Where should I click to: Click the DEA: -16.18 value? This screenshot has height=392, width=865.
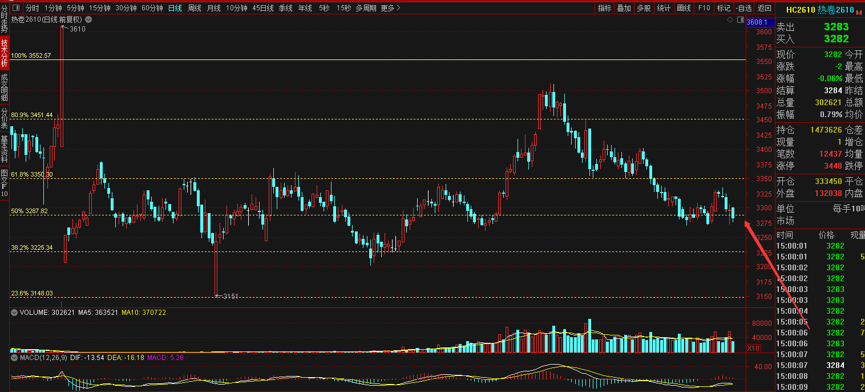click(126, 358)
